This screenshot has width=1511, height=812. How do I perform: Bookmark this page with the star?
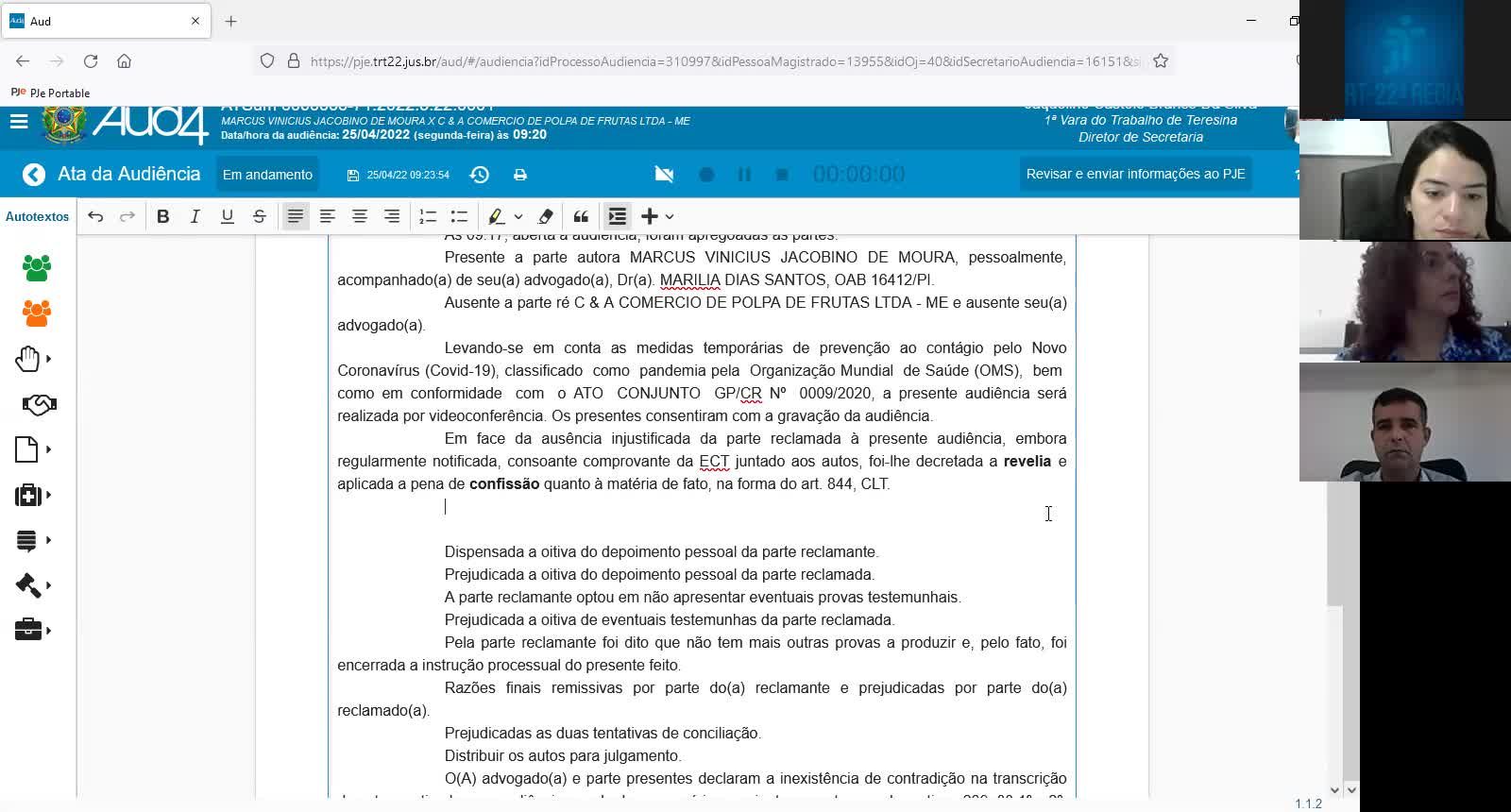(x=1161, y=61)
